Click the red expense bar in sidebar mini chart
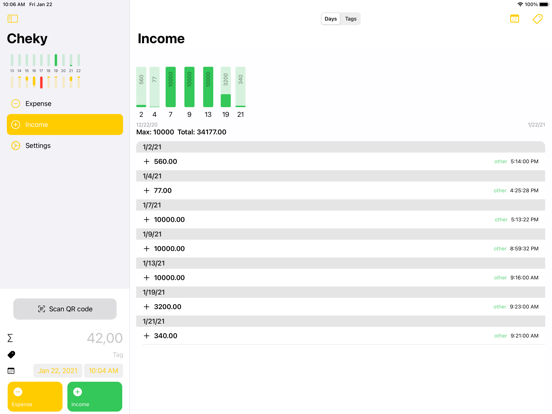The image size is (552, 414). [41, 82]
